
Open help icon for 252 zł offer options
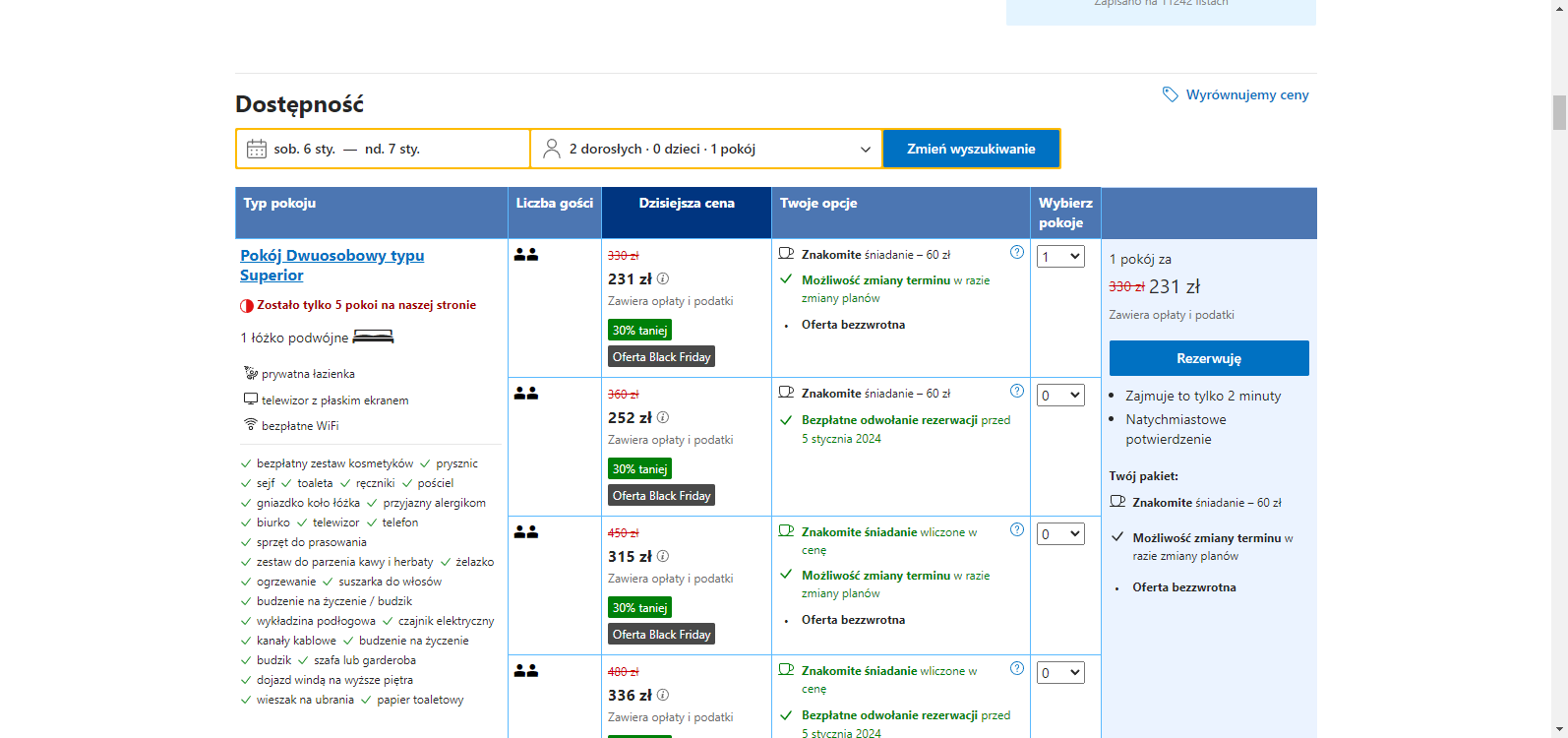[x=1017, y=391]
